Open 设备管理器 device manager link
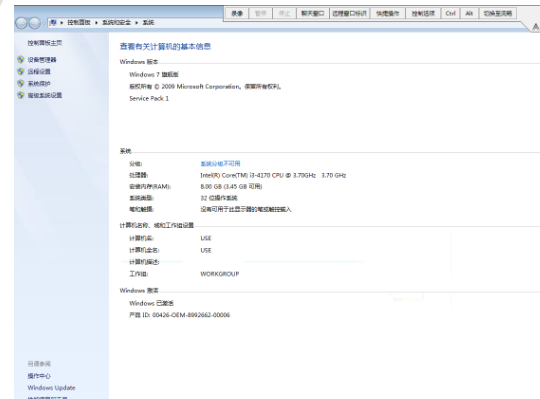This screenshot has height=399, width=540. [42, 60]
